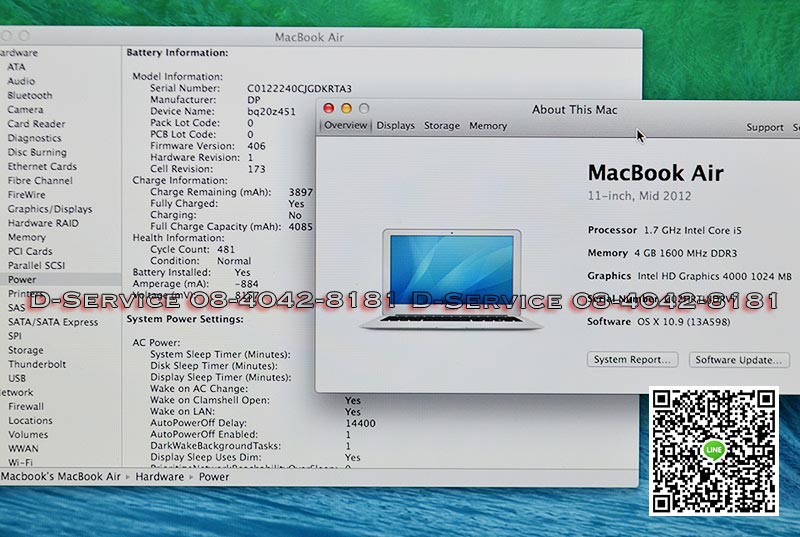Click the 11-inch, Mid 2012 model text
This screenshot has width=800, height=537.
pyautogui.click(x=639, y=196)
